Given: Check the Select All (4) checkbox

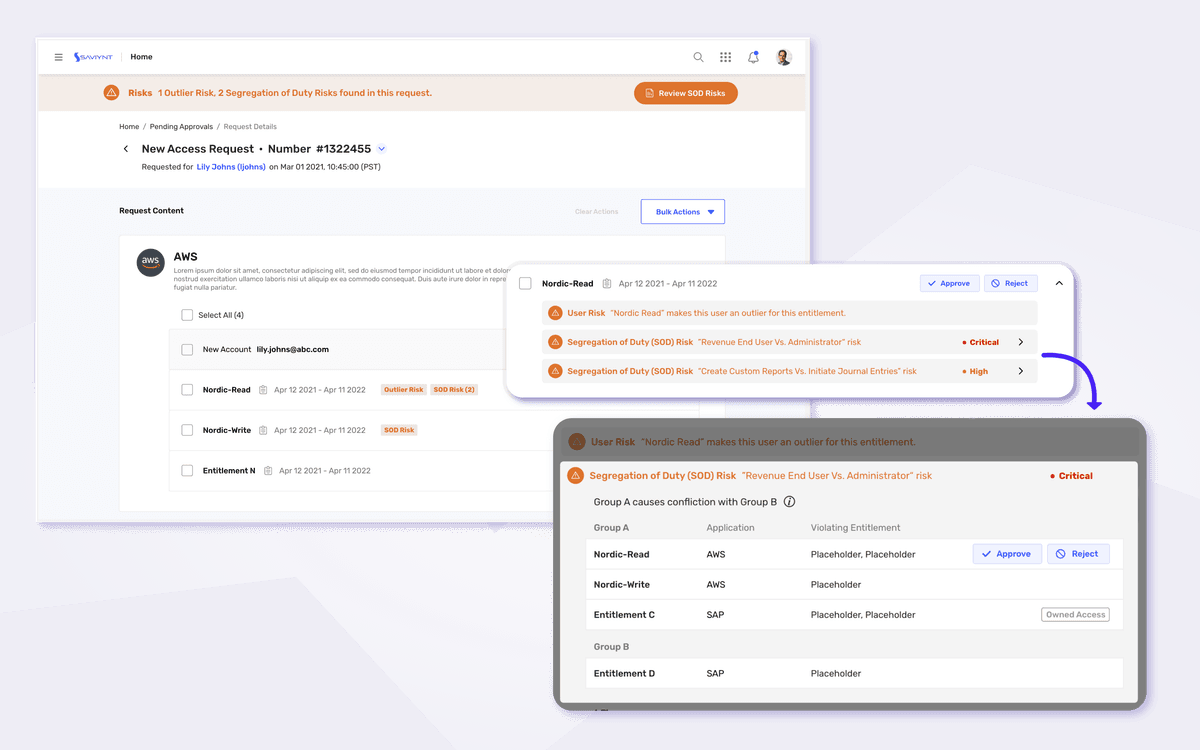Looking at the screenshot, I should point(187,315).
